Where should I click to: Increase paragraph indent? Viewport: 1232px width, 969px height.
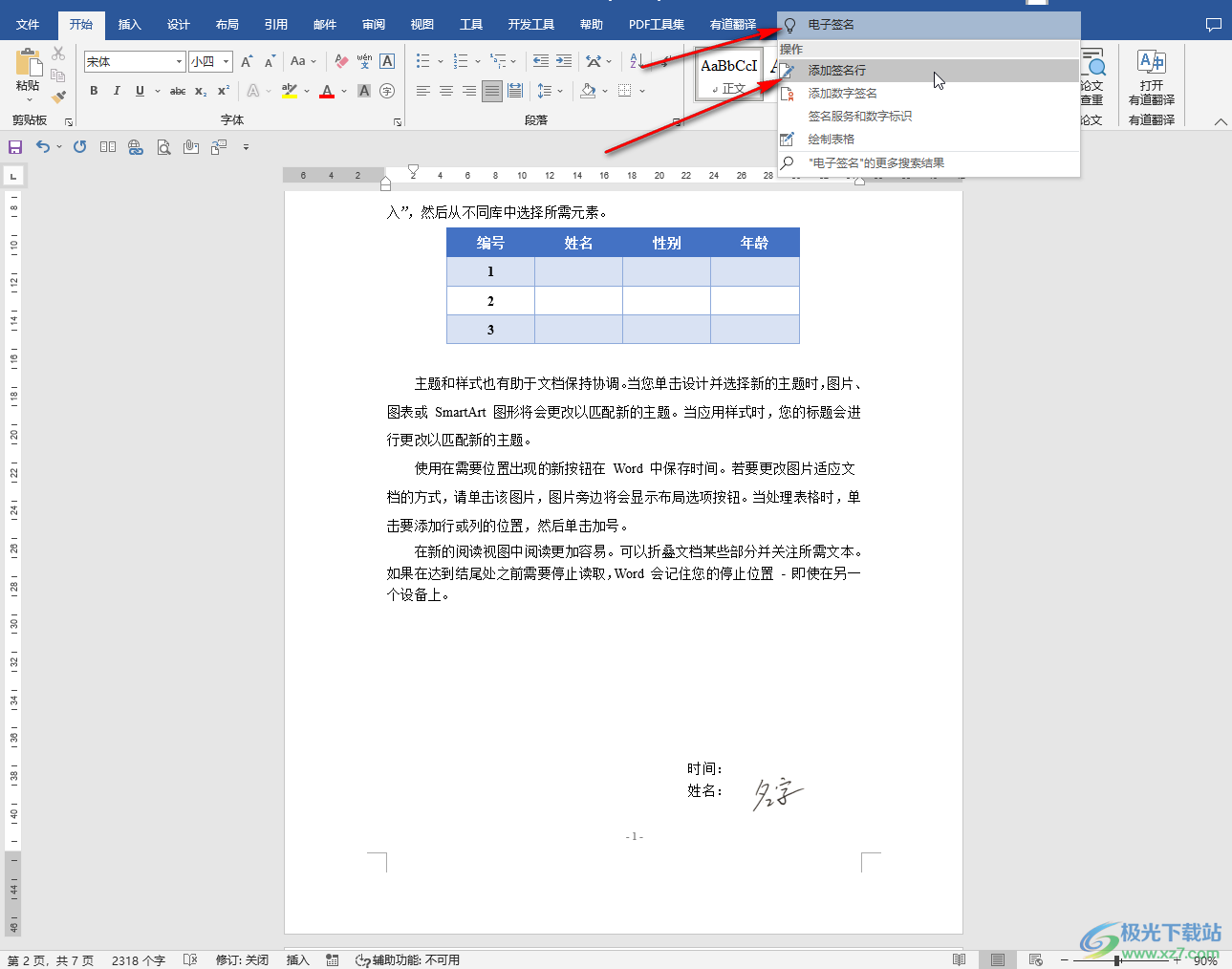pyautogui.click(x=564, y=61)
